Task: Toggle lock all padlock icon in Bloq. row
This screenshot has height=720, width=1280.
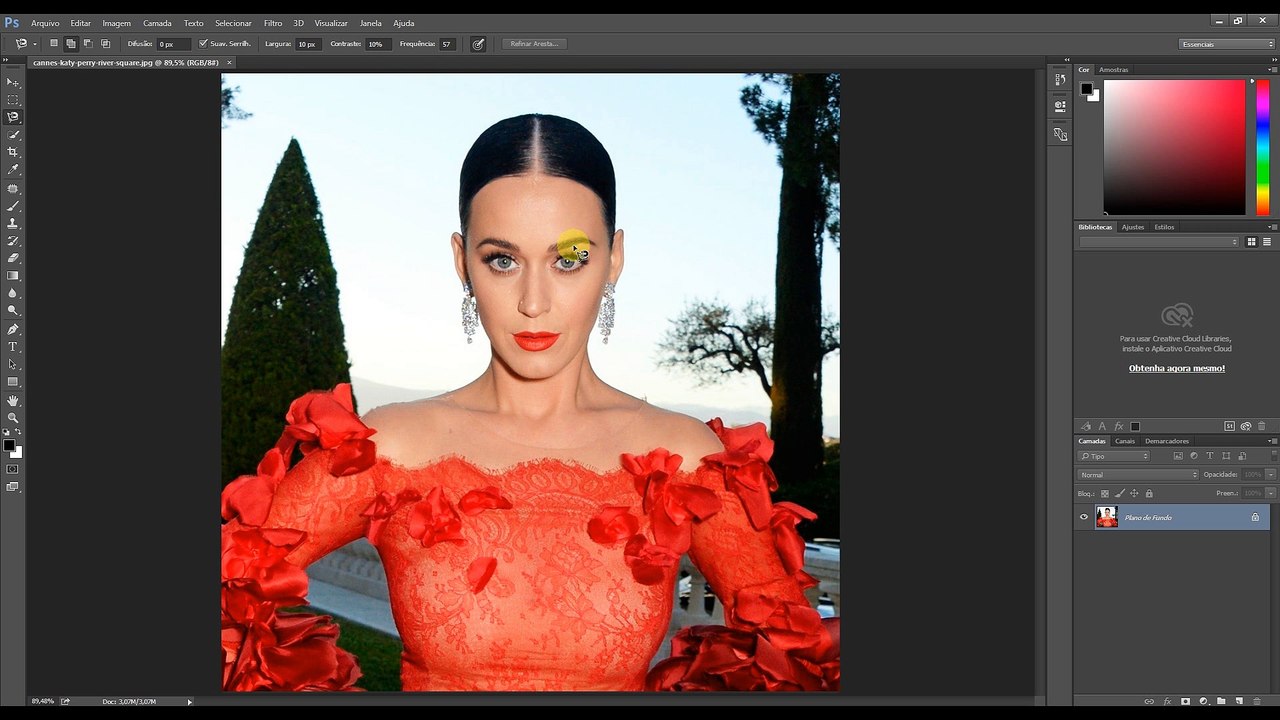Action: [x=1149, y=493]
